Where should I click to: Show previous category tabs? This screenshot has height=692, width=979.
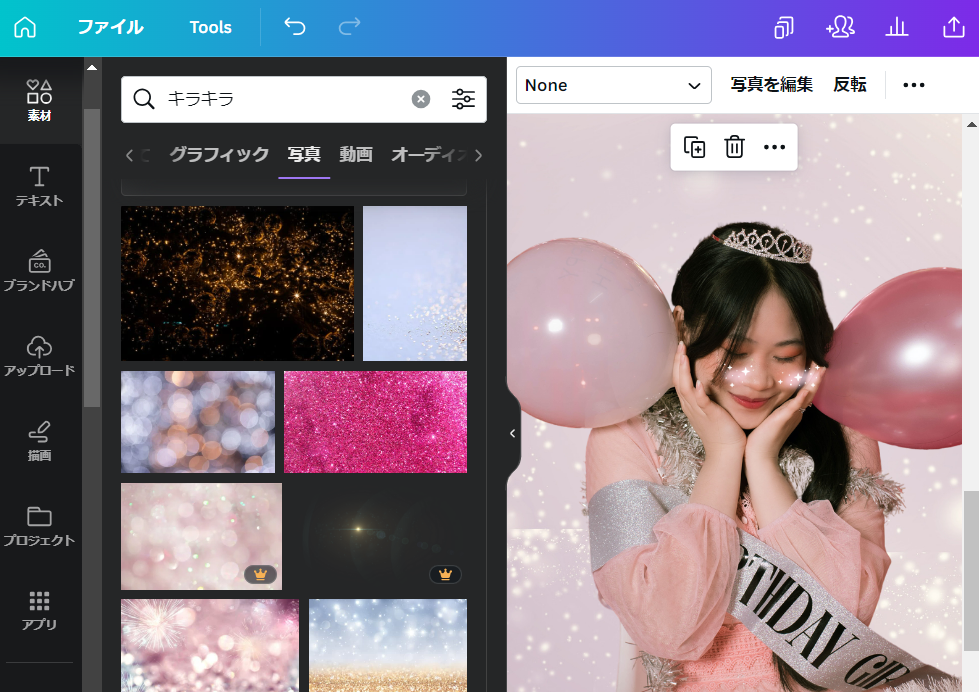click(129, 155)
